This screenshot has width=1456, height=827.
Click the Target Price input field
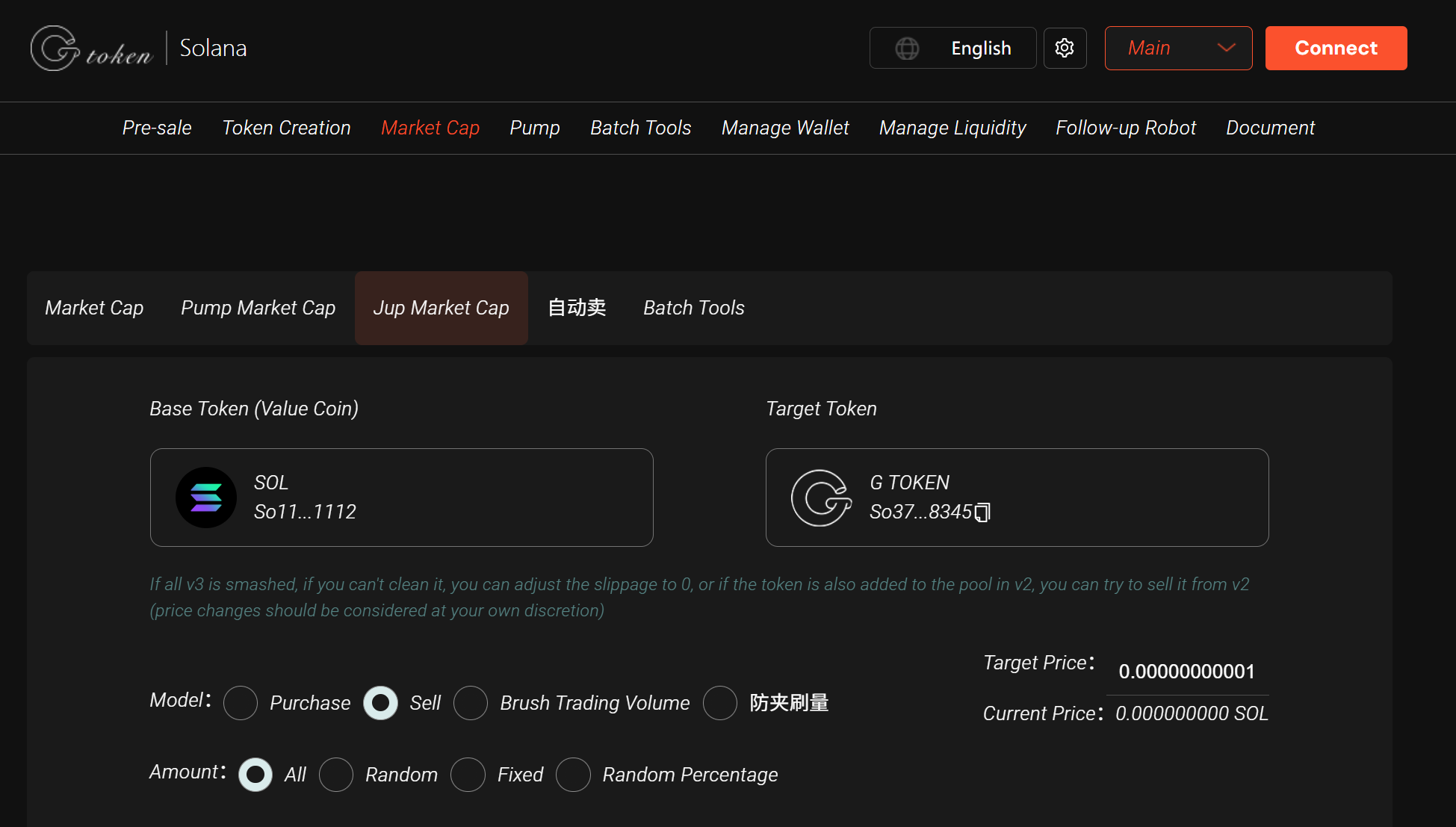click(1186, 671)
